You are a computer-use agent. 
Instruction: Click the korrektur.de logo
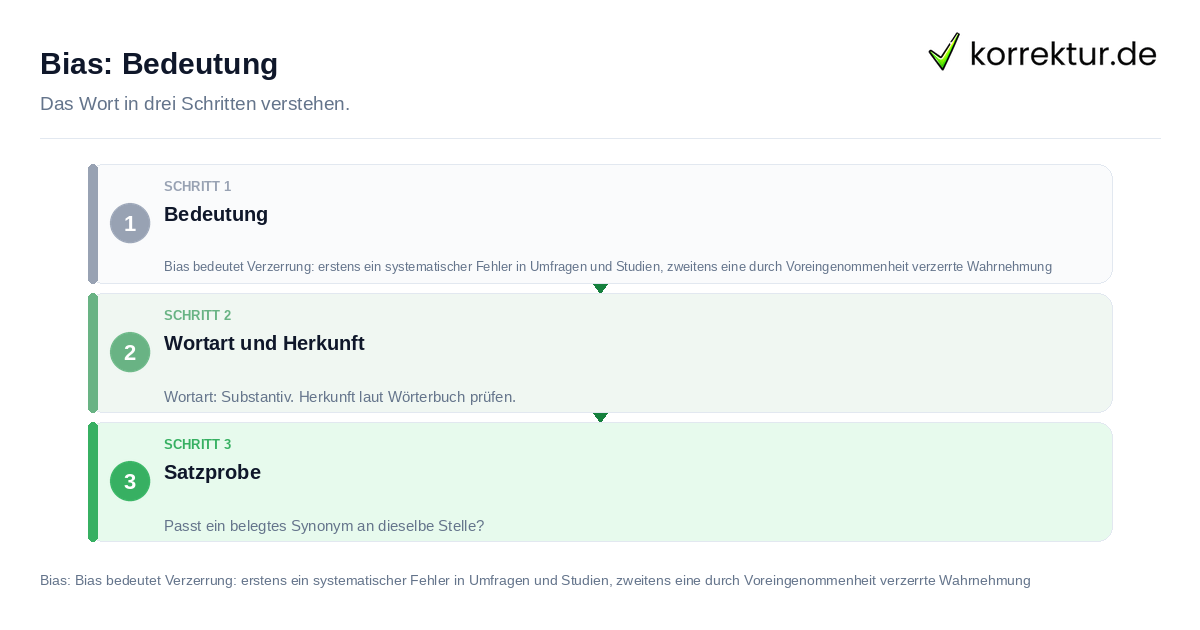point(1042,52)
